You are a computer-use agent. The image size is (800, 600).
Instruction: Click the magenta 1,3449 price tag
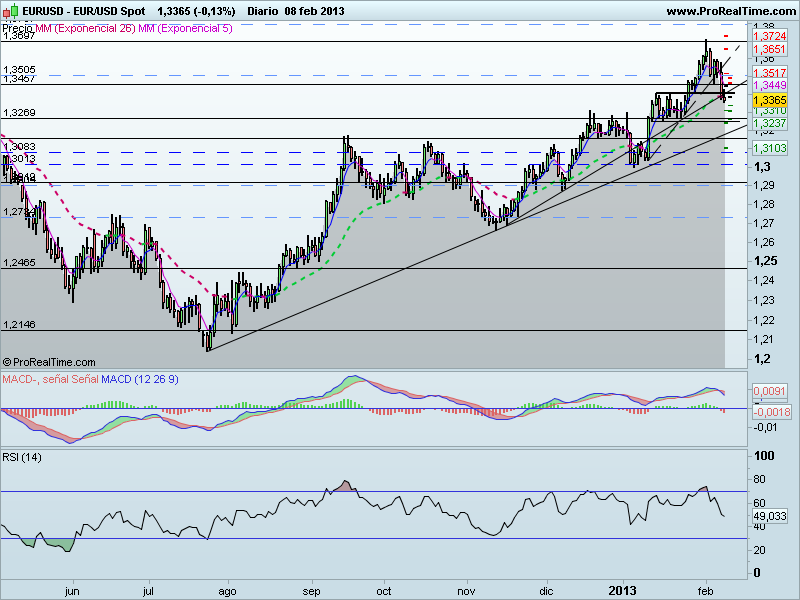pos(769,85)
